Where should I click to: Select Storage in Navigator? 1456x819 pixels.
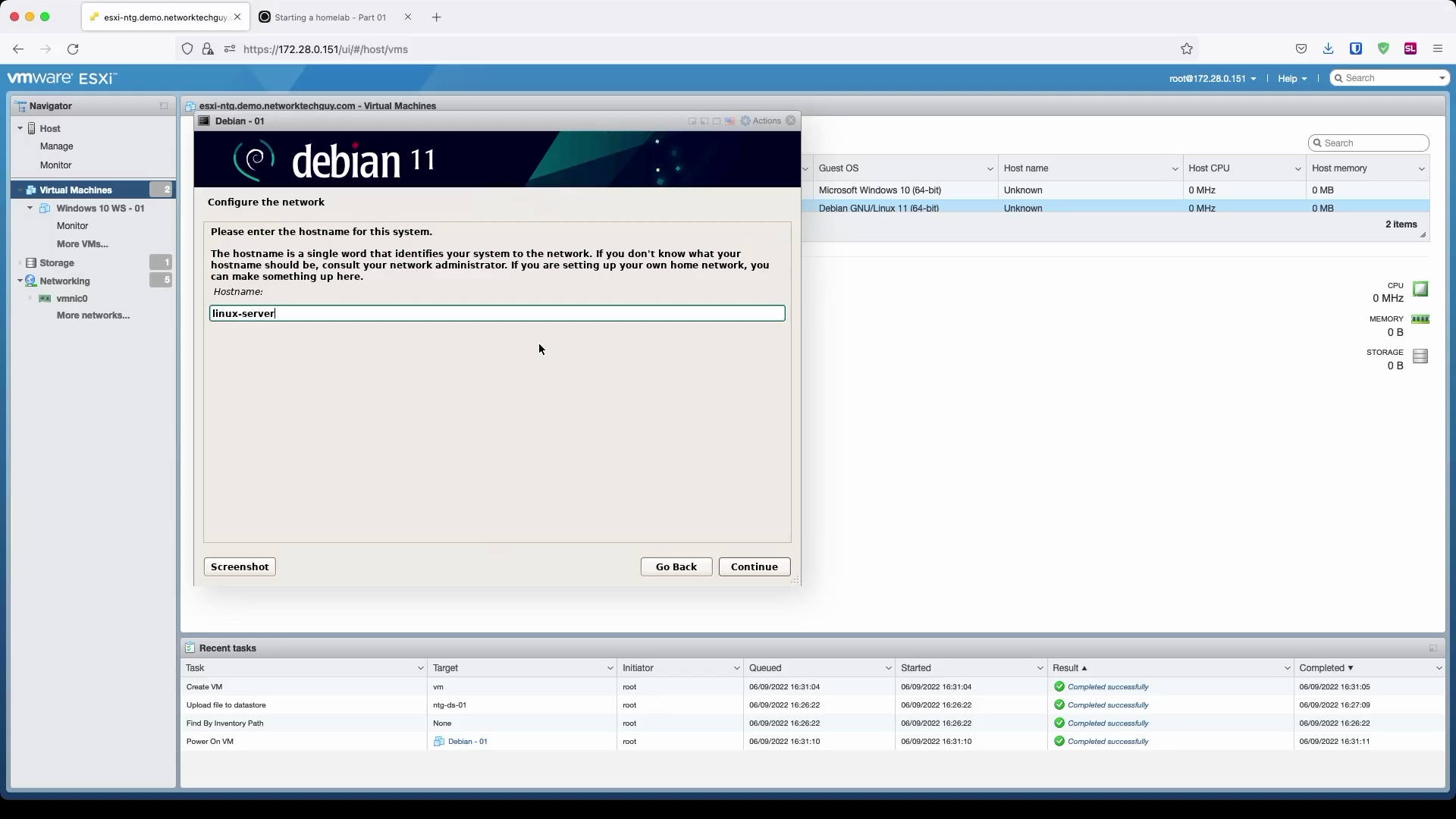pyautogui.click(x=57, y=263)
